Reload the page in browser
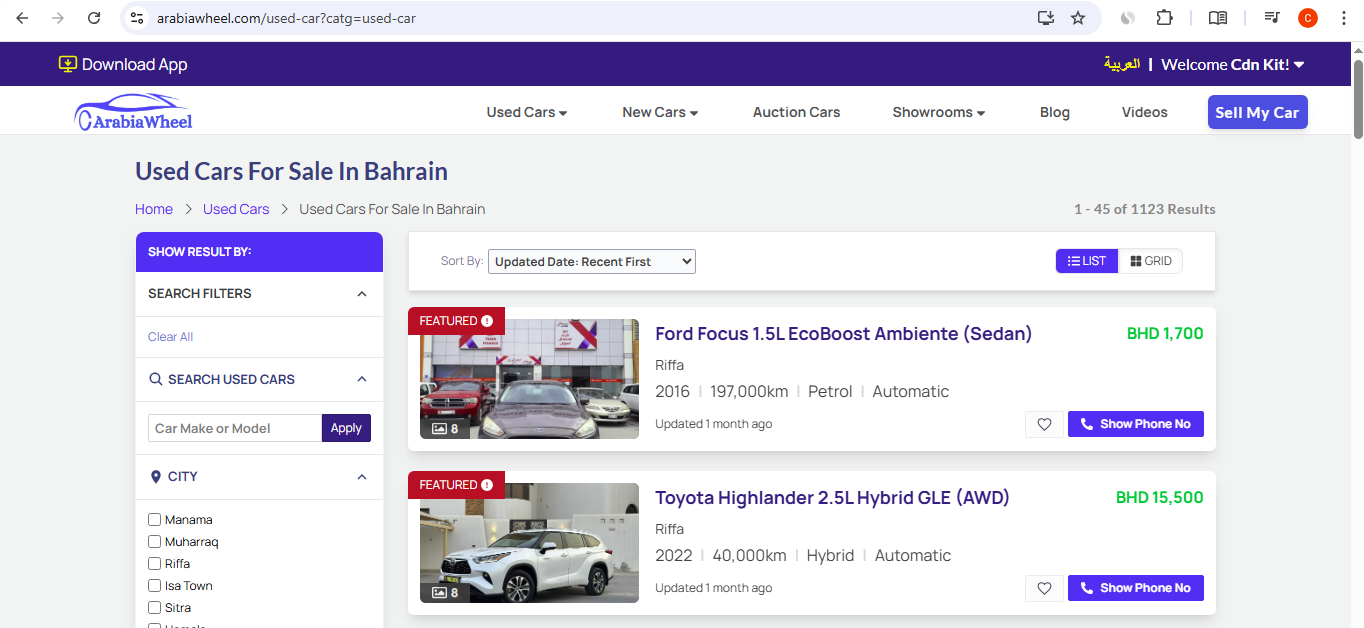The height and width of the screenshot is (628, 1364). pyautogui.click(x=94, y=18)
